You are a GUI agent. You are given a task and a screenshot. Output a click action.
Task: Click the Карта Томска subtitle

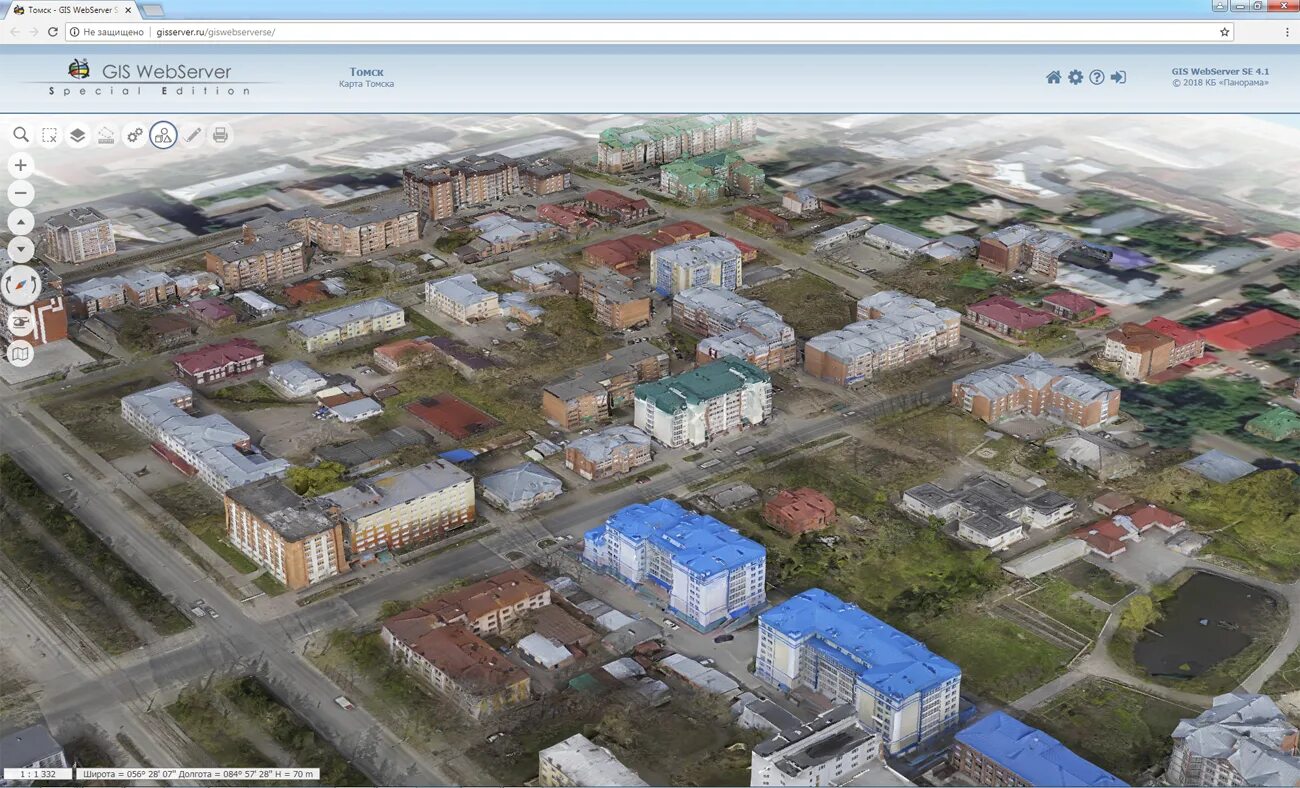[366, 84]
